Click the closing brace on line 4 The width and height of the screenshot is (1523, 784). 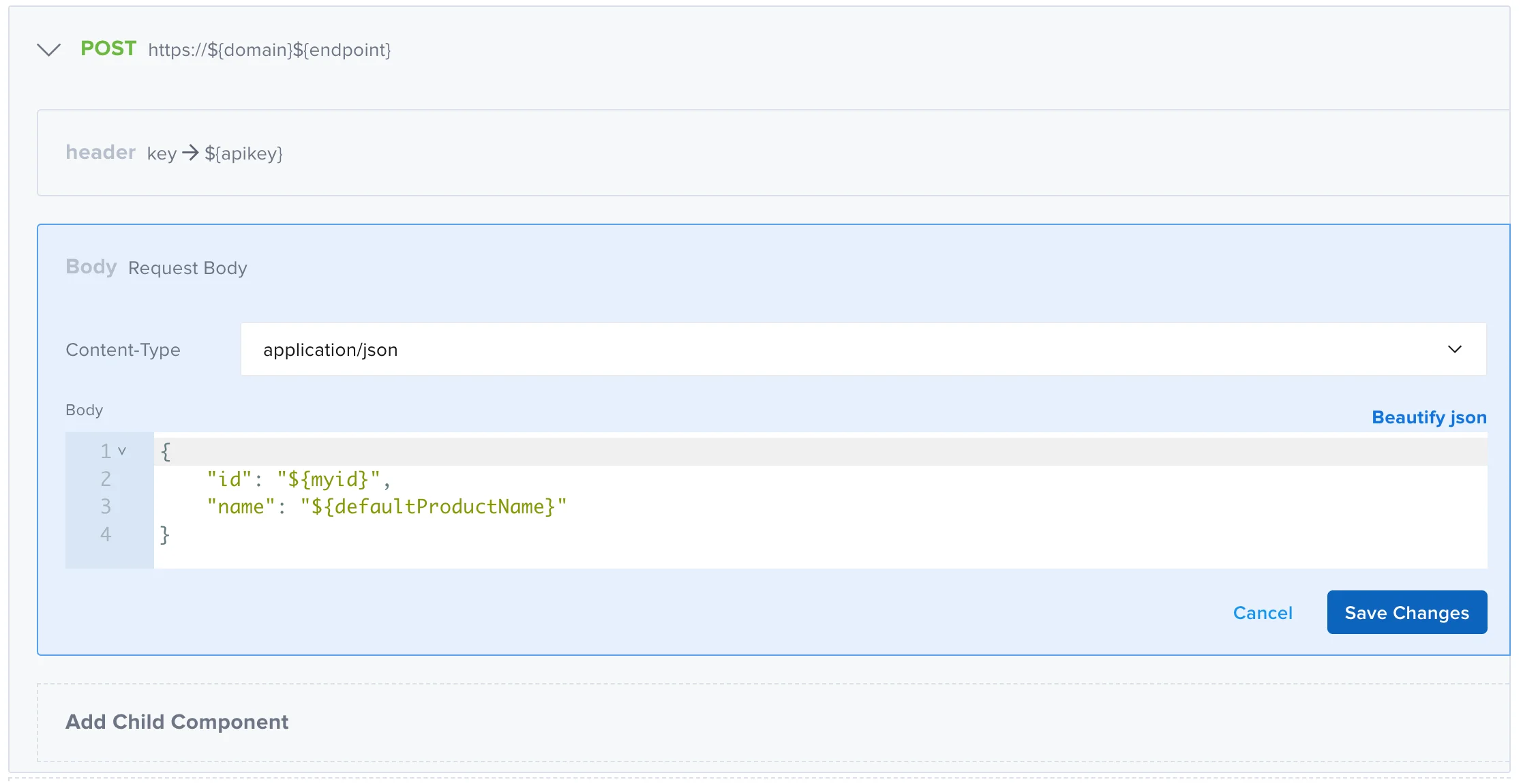(164, 534)
